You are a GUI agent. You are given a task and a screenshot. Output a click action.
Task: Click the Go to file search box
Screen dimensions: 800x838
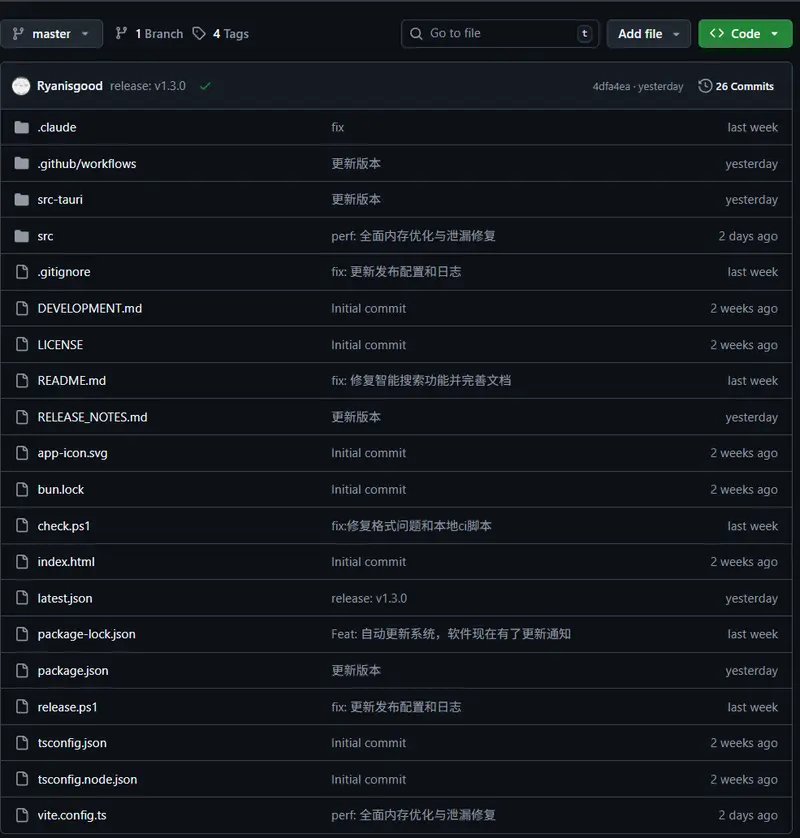pos(499,33)
